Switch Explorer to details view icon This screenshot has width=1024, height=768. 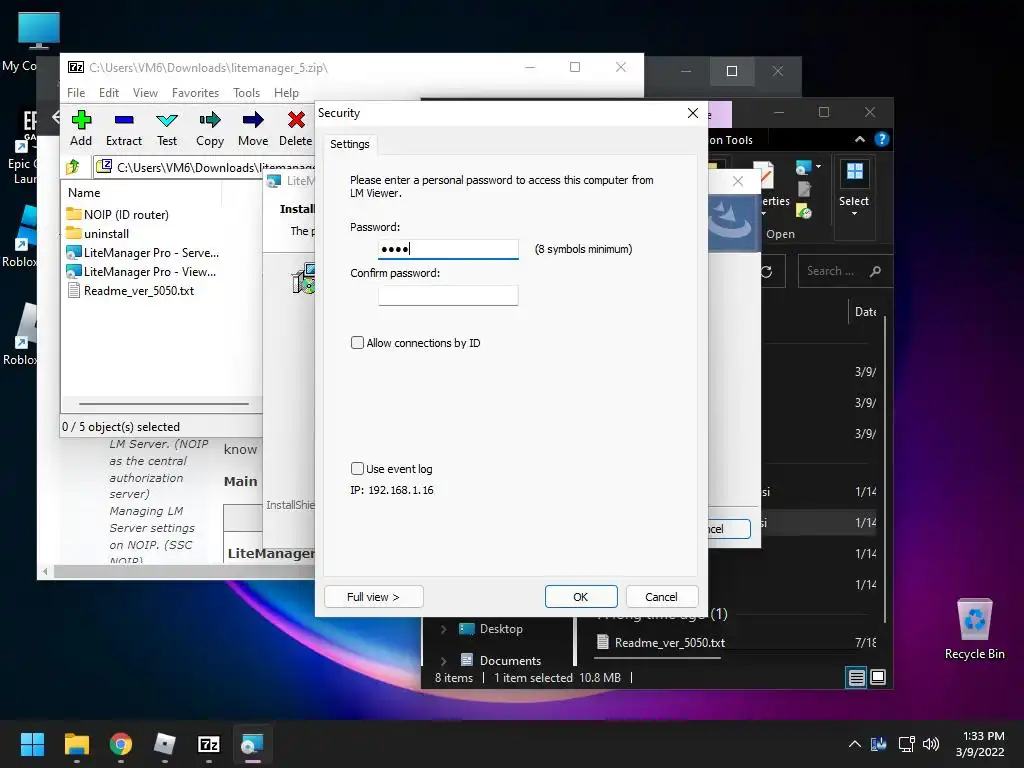(x=856, y=677)
